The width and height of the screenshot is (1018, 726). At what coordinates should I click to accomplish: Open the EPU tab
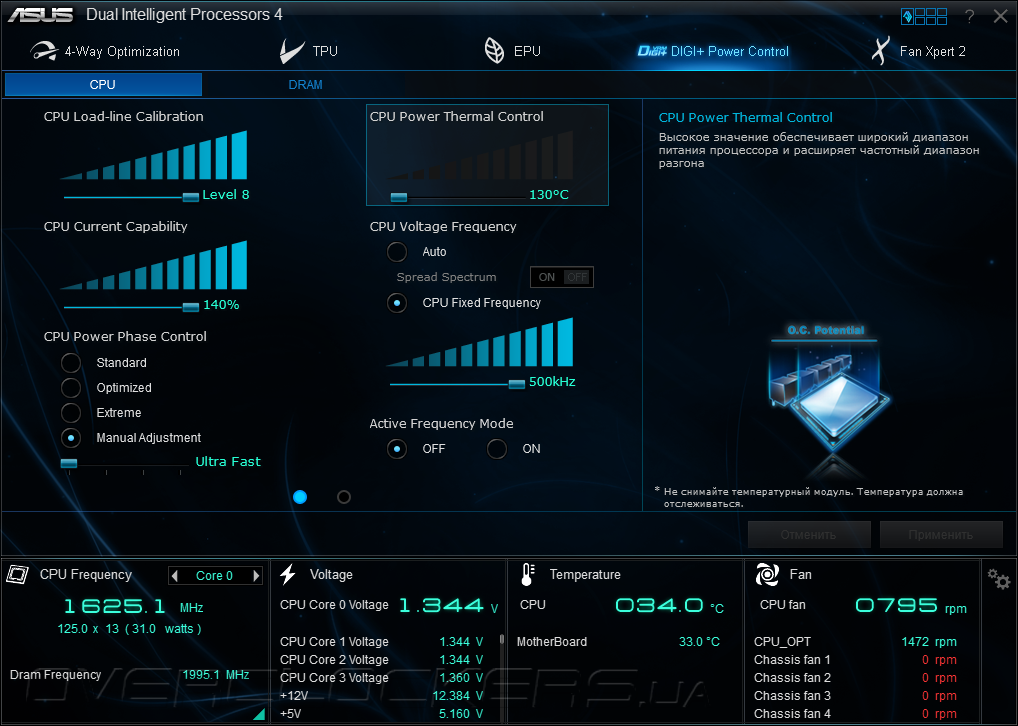513,51
